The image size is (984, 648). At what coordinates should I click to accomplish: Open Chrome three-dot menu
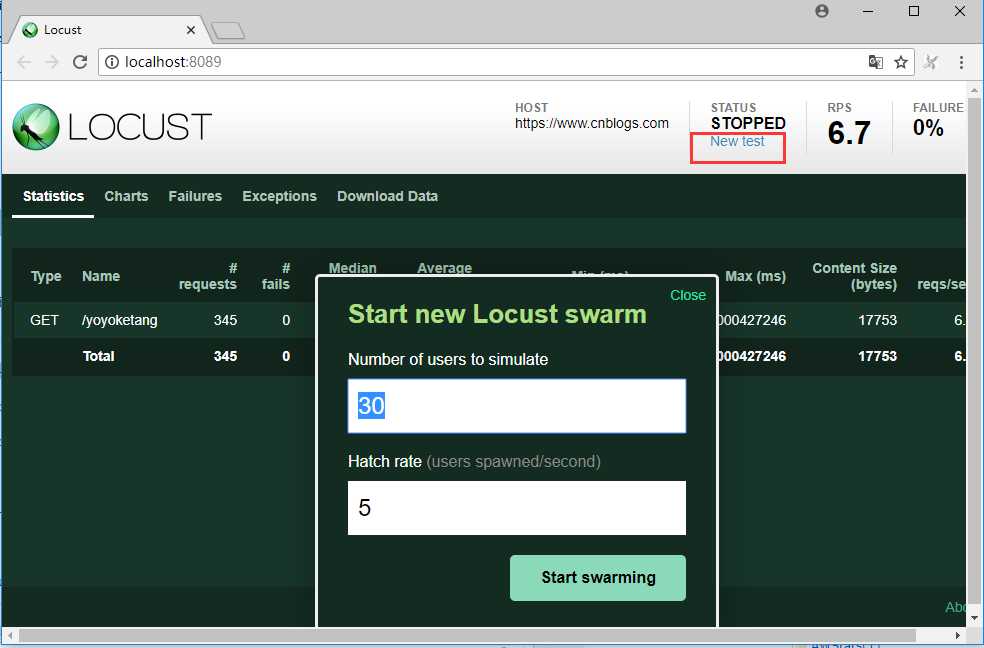click(x=961, y=62)
